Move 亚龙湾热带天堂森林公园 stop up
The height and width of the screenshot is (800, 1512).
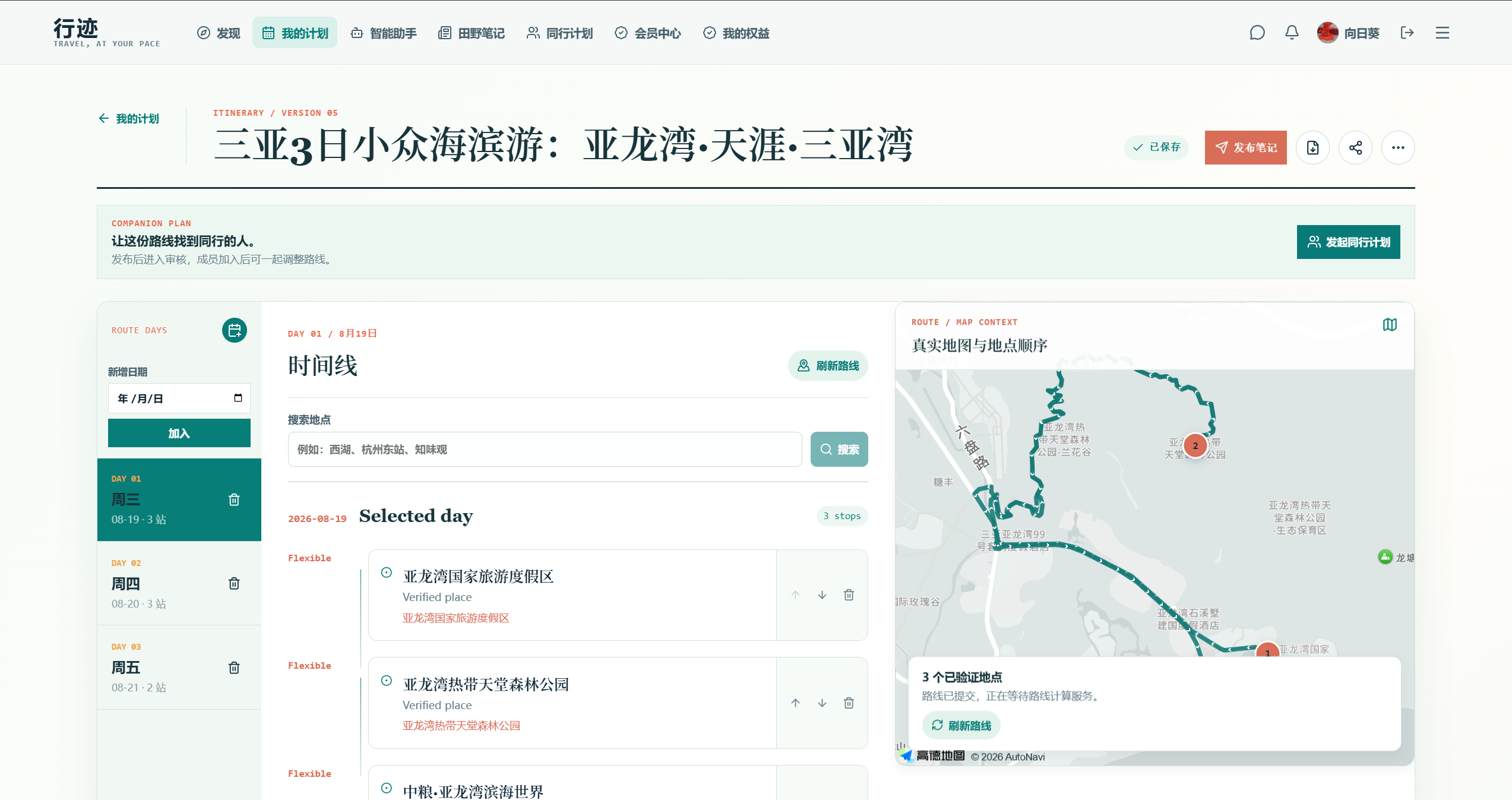(795, 703)
